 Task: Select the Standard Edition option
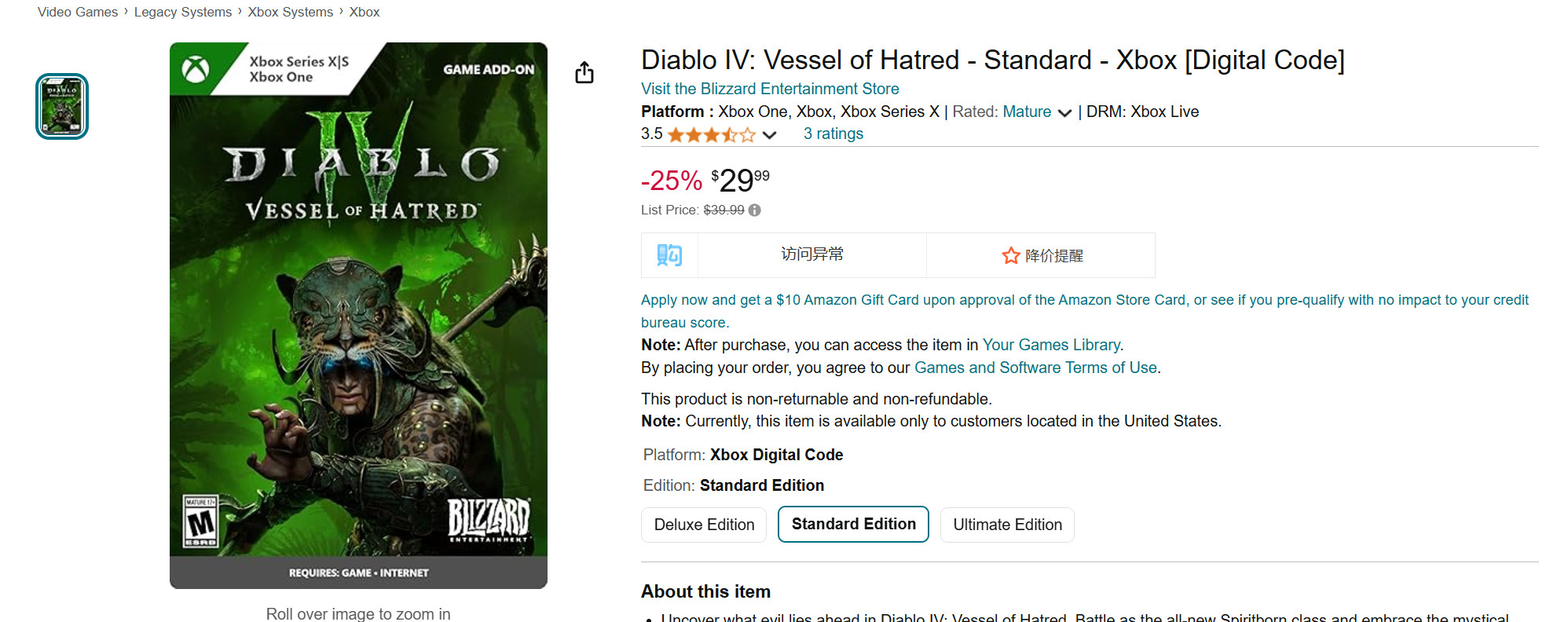[853, 525]
